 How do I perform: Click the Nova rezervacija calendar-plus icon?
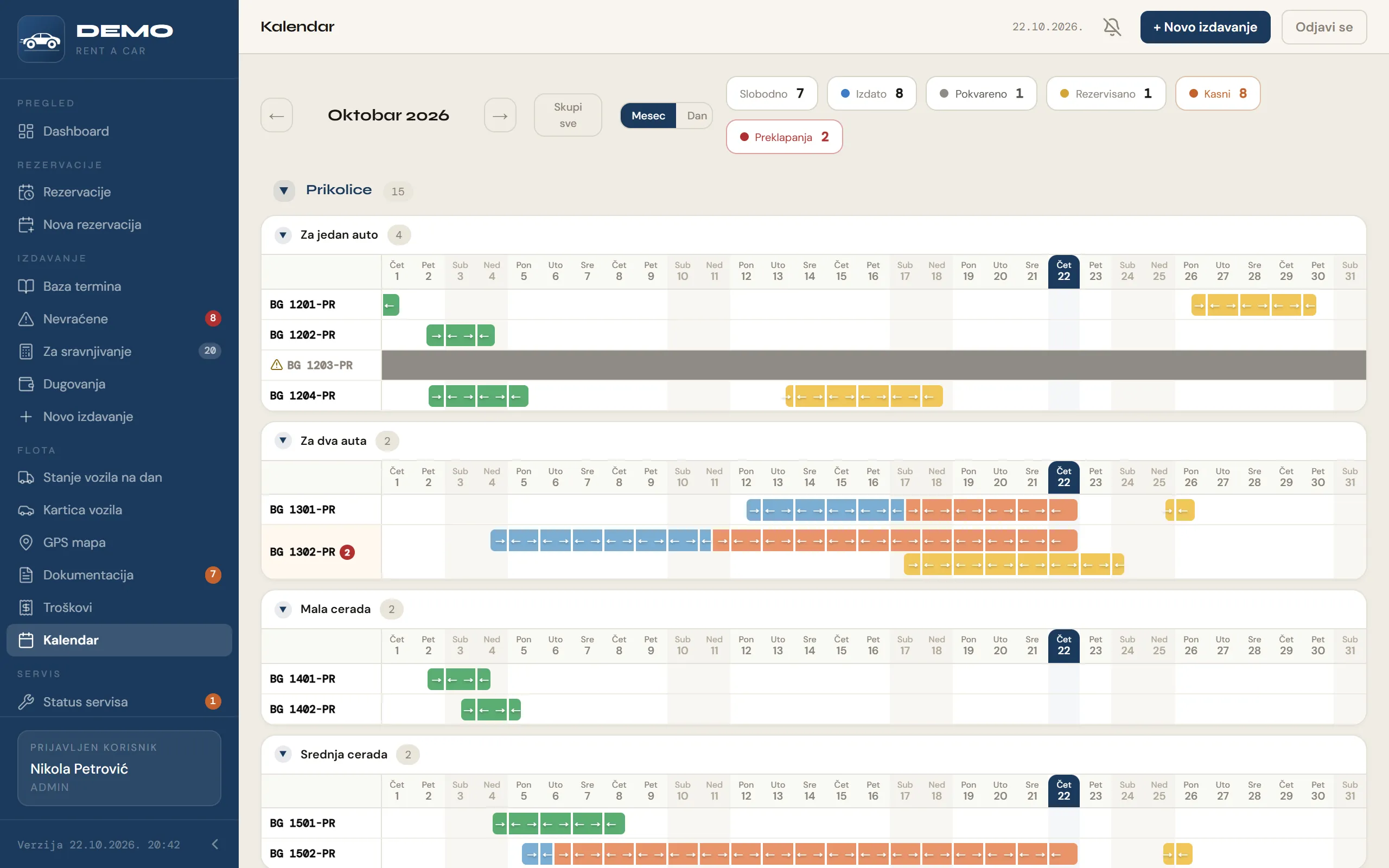pos(26,225)
